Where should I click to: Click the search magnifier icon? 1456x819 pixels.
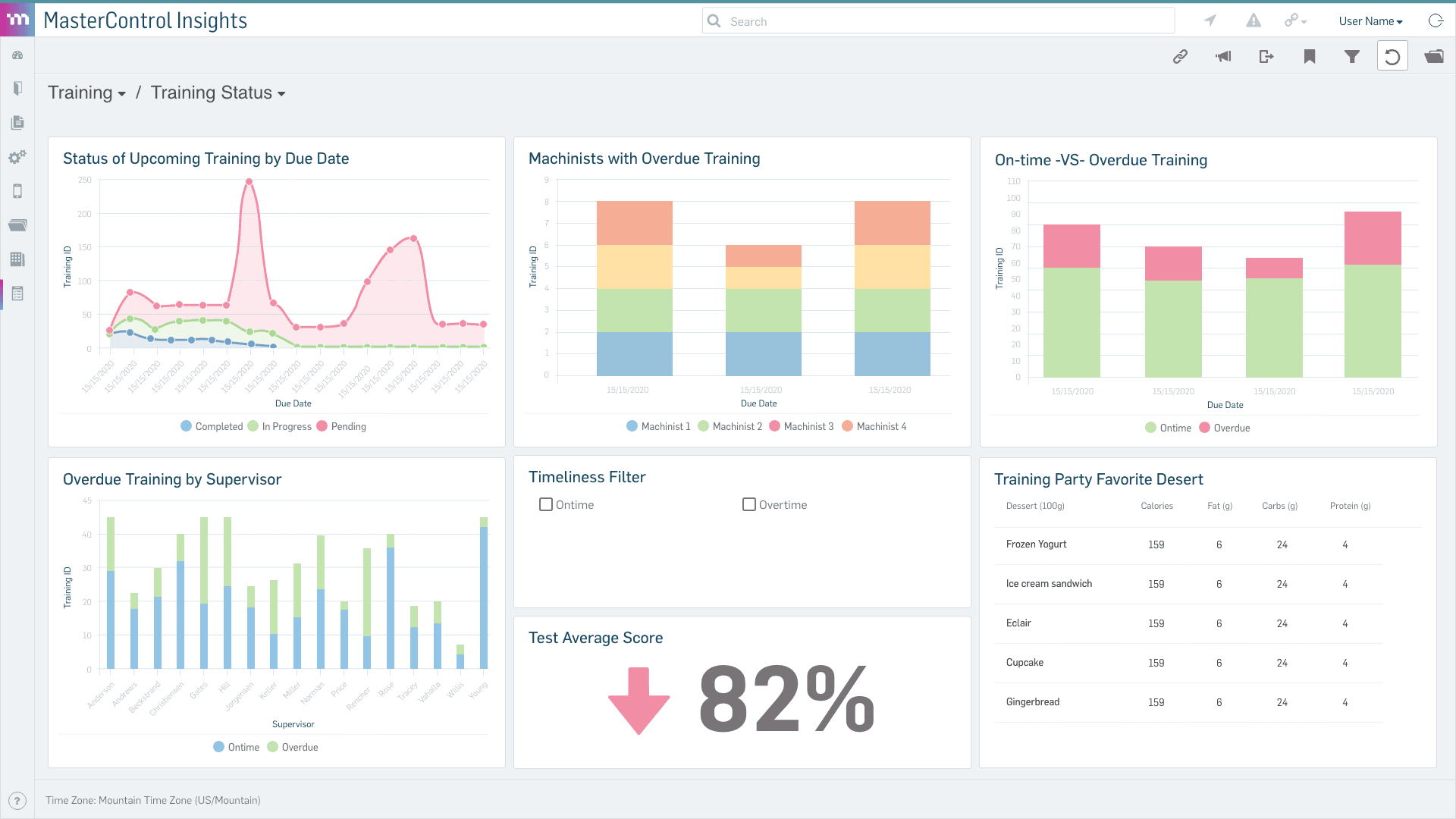(714, 21)
